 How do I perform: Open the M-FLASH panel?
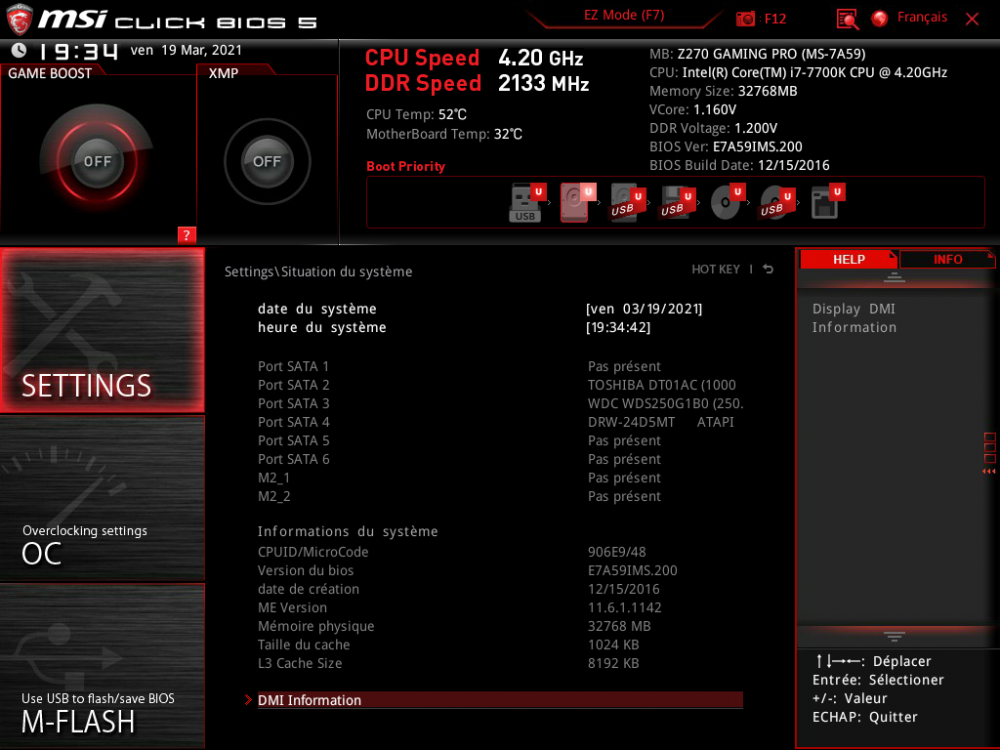point(102,665)
